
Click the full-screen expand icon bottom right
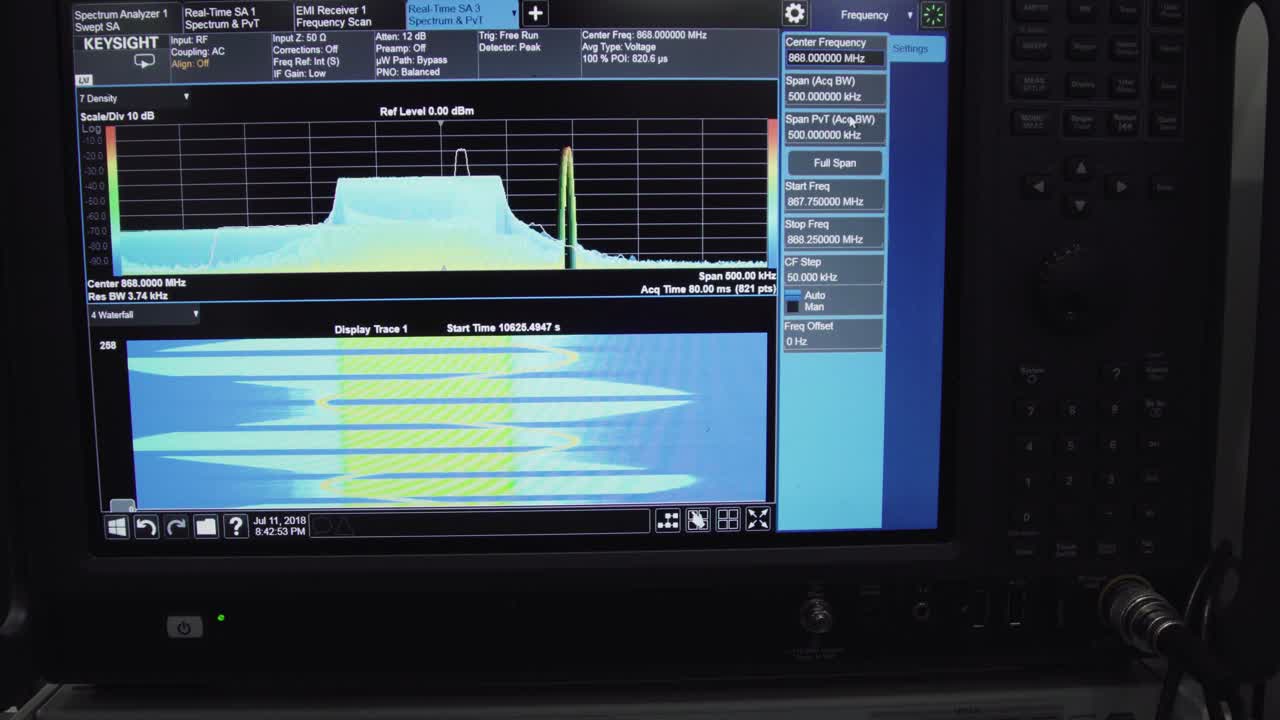[x=757, y=520]
